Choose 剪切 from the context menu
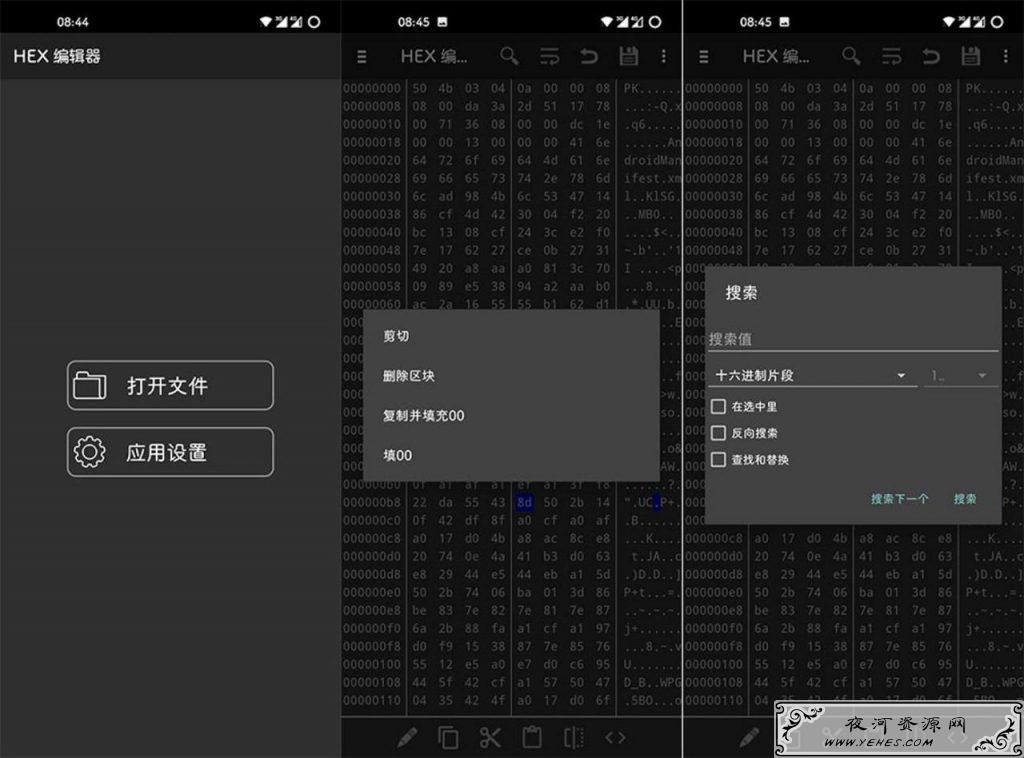This screenshot has width=1024, height=758. 511,336
